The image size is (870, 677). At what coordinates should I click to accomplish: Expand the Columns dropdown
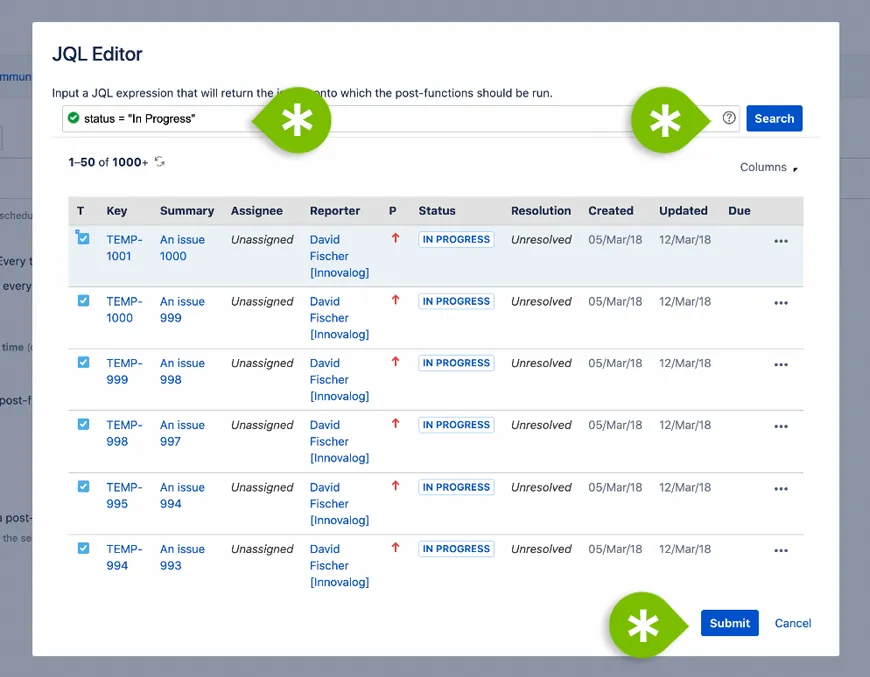[x=768, y=167]
